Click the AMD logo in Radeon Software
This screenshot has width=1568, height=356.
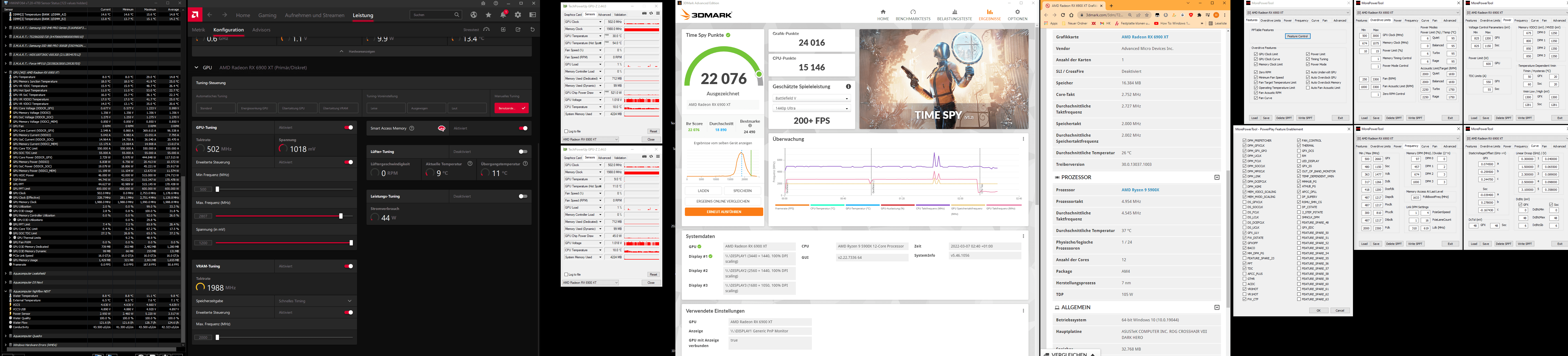[x=195, y=15]
